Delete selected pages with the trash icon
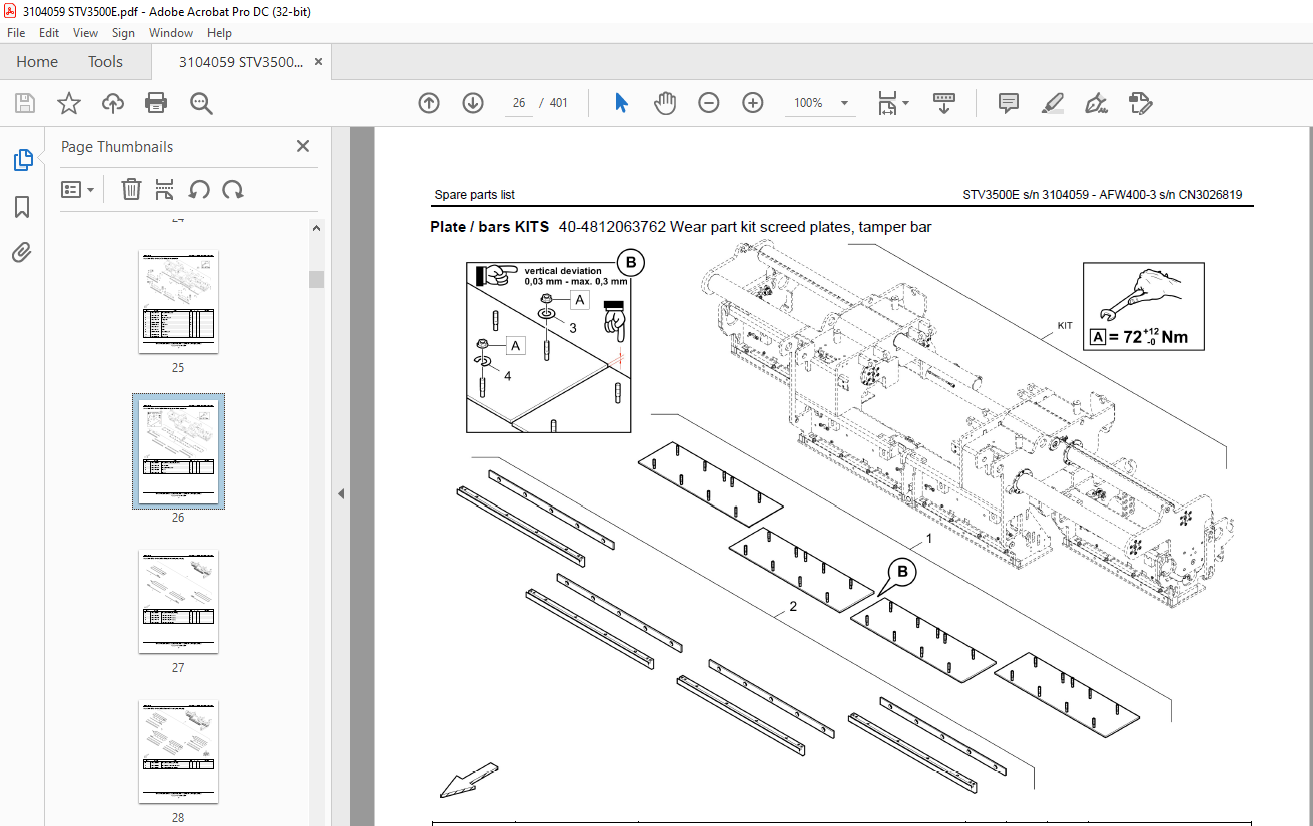 [131, 189]
